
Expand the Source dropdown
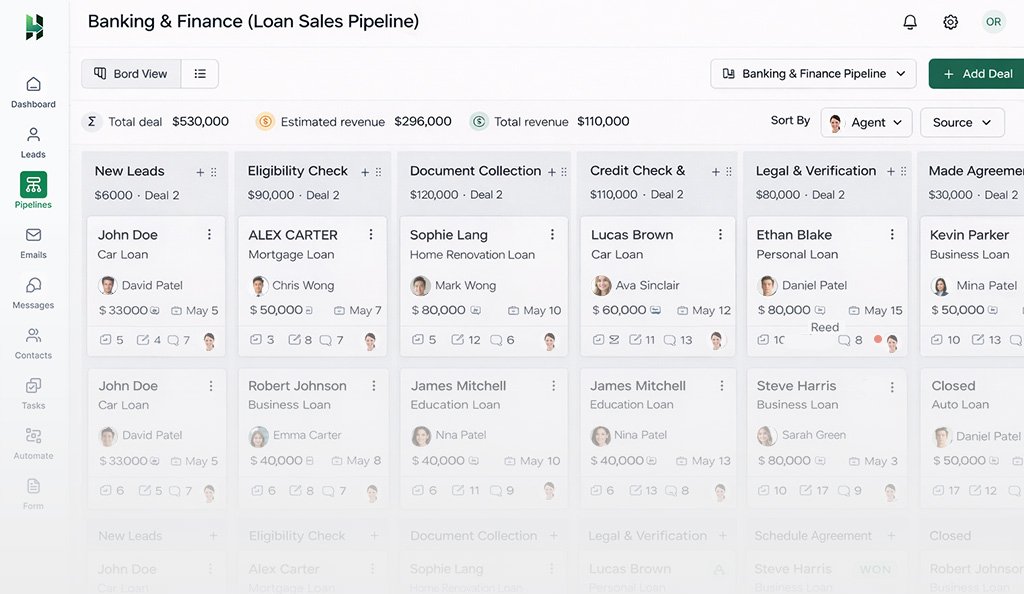[961, 122]
